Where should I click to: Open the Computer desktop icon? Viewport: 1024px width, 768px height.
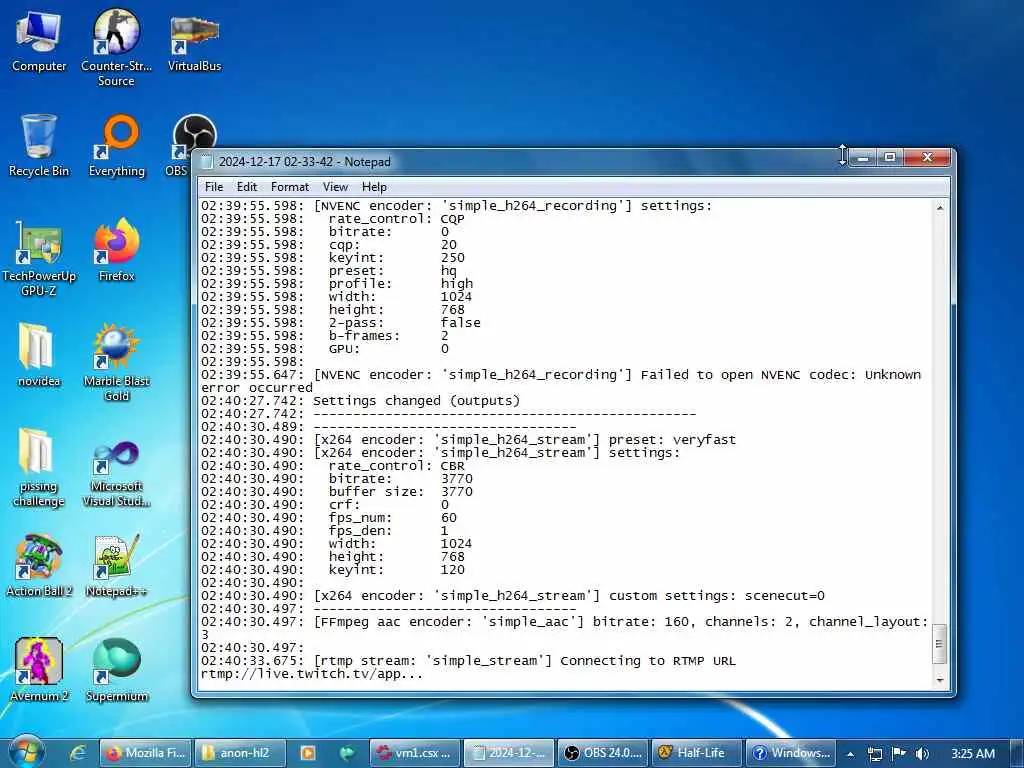click(39, 42)
